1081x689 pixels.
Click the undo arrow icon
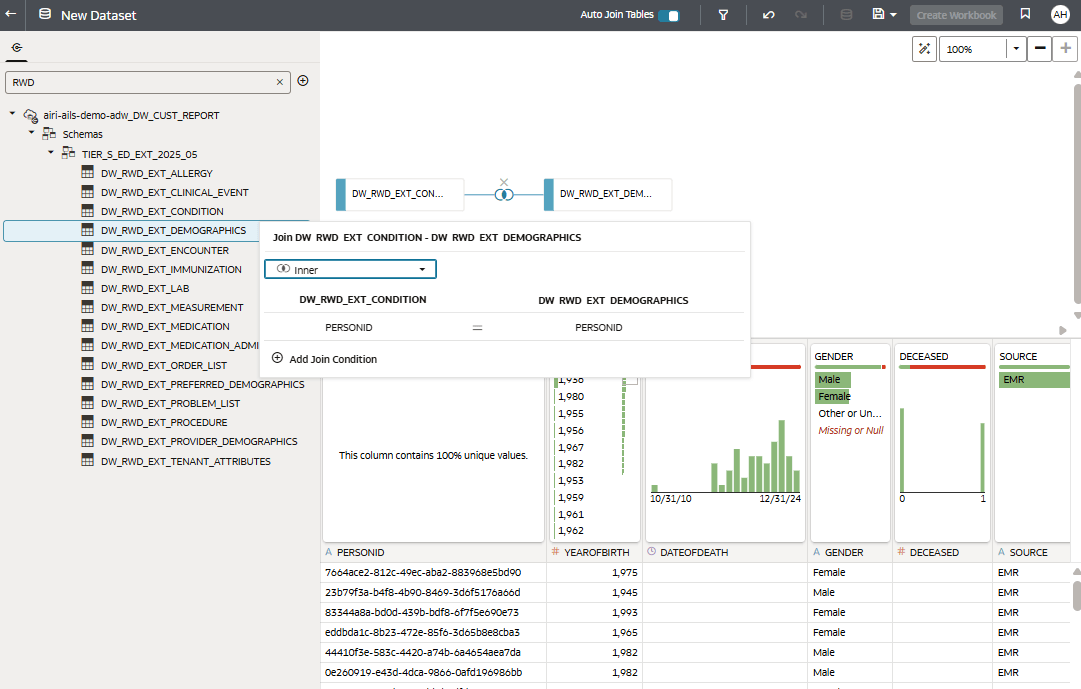[x=769, y=14]
